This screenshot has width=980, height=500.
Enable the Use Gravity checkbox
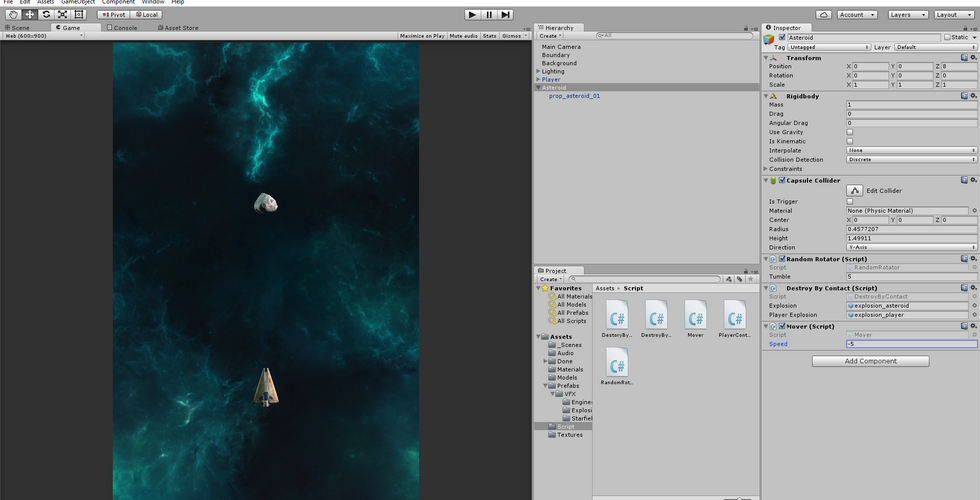point(850,132)
